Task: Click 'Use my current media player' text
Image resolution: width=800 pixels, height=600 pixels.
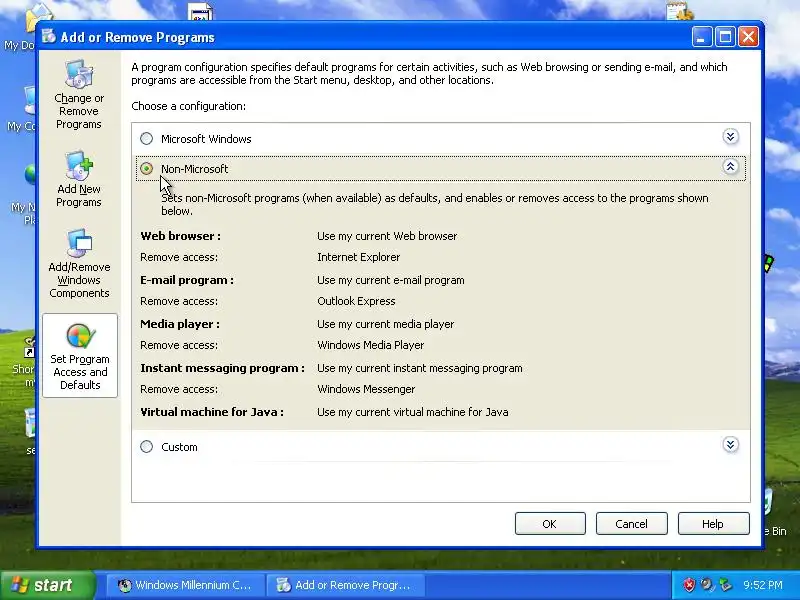Action: point(386,324)
